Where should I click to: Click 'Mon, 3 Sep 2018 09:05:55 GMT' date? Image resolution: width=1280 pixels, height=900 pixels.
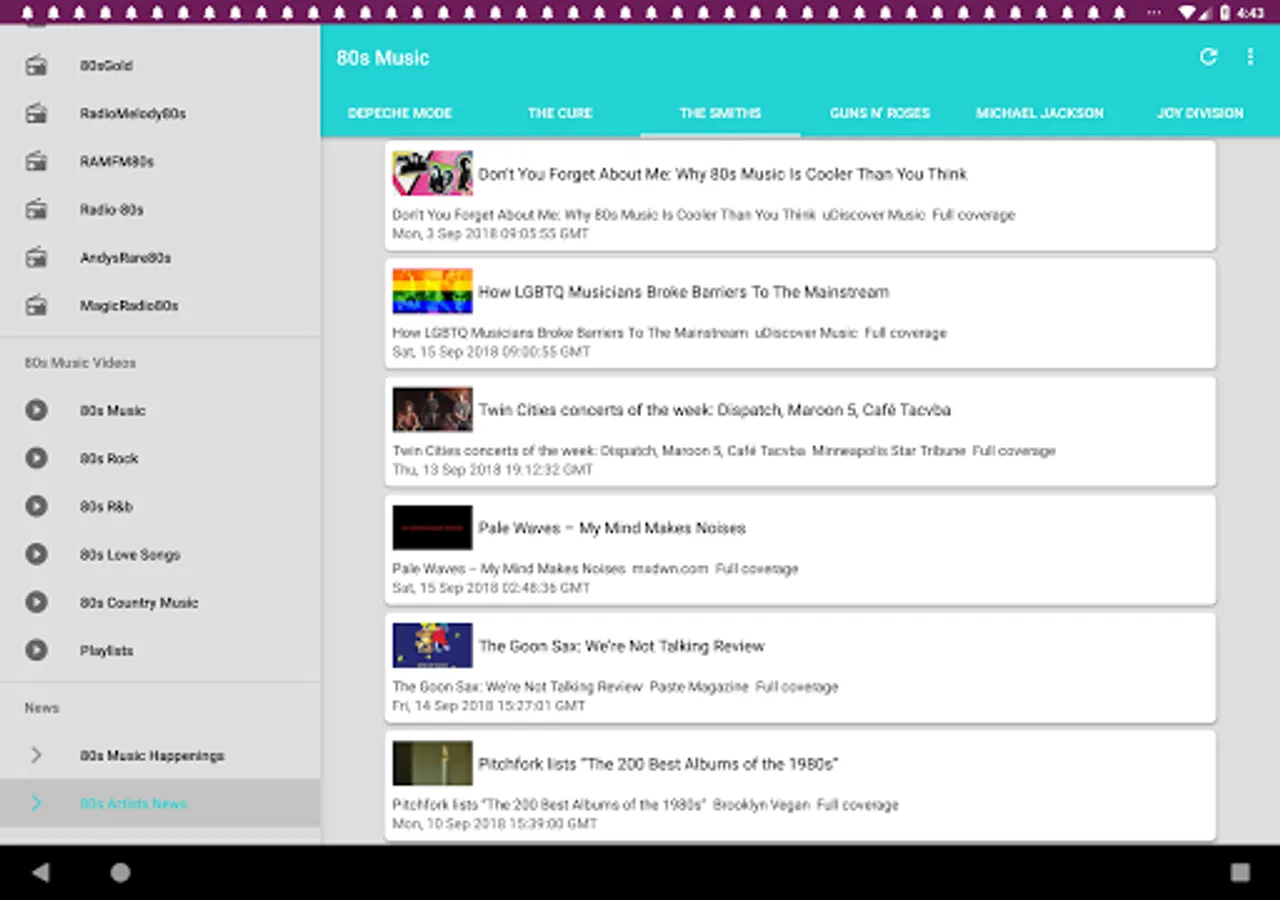(x=490, y=234)
